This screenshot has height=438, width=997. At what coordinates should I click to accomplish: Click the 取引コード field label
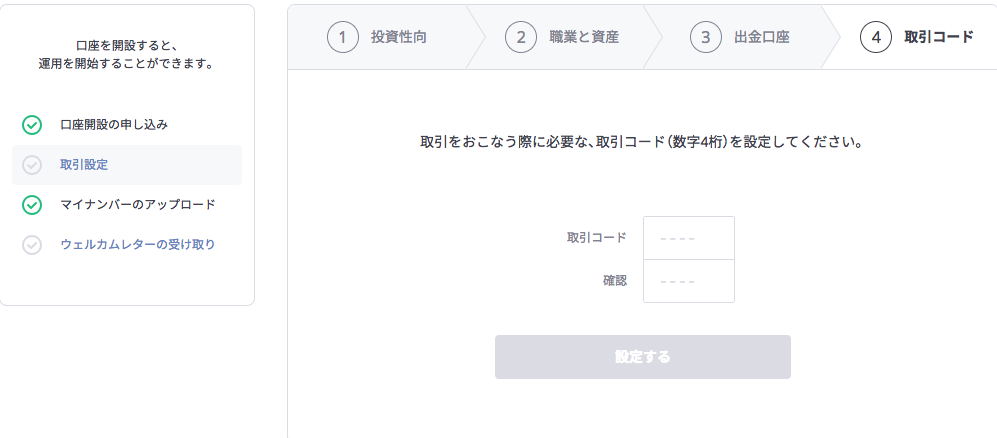tap(596, 238)
